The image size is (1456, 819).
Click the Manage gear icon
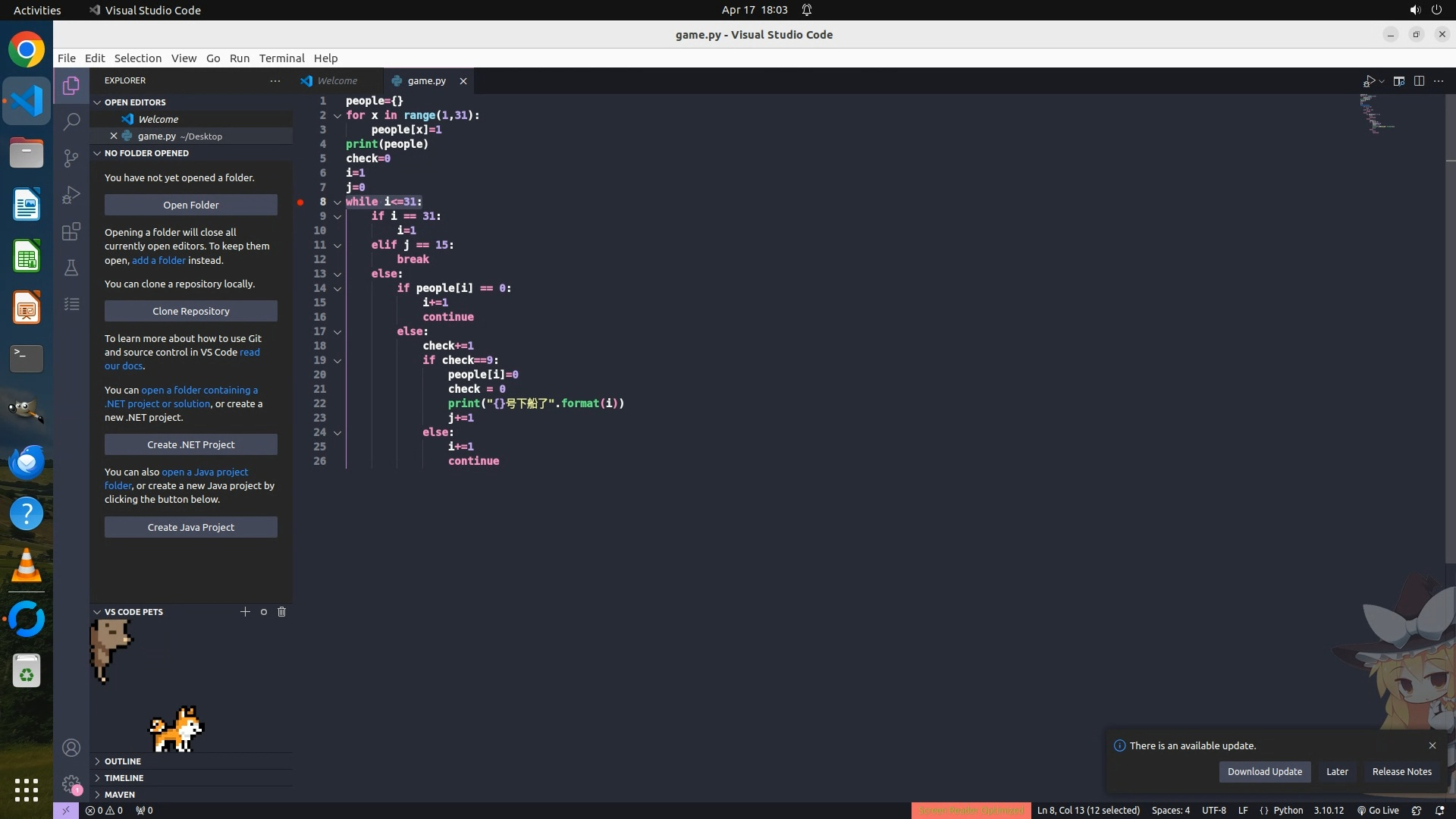pos(71,783)
